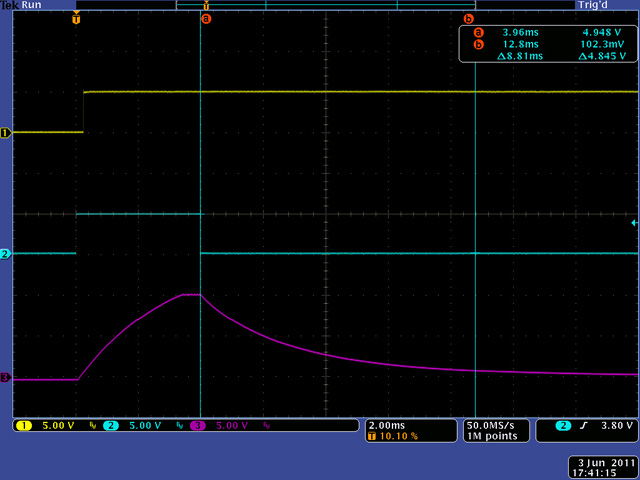This screenshot has width=640, height=480.
Task: Click the channel 1 yellow ground marker
Action: [x=5, y=132]
